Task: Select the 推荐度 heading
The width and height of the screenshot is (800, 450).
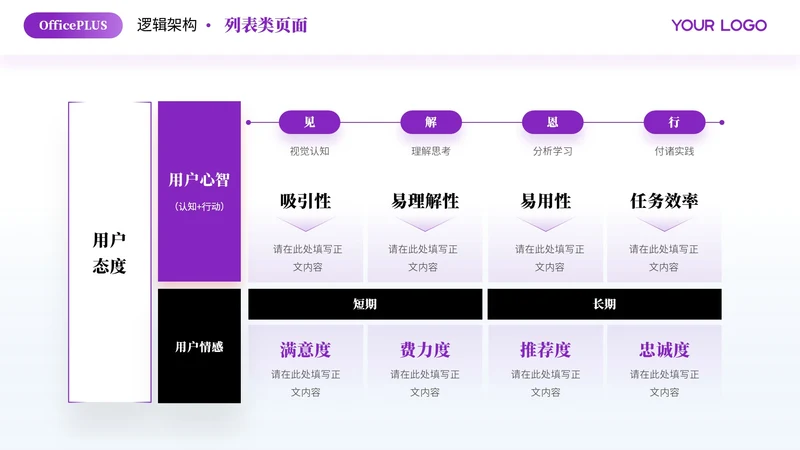Action: click(545, 349)
